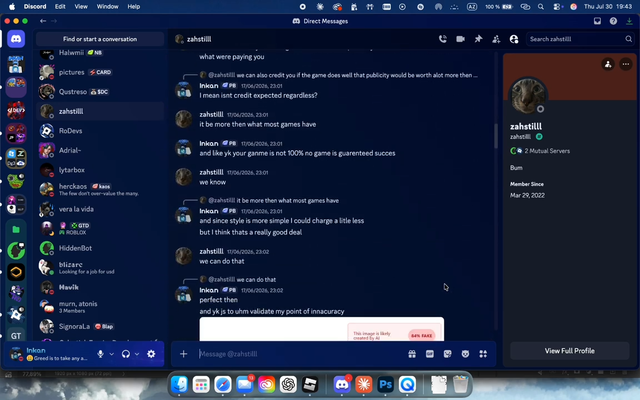Screen dimensions: 640x400
Task: Open DM with Adrial-
Action: click(100, 151)
